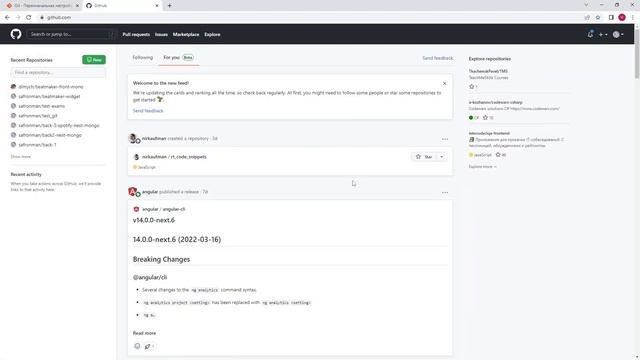This screenshot has width=640, height=360.
Task: Open the beatmaker-widget repository link
Action: click(49, 96)
